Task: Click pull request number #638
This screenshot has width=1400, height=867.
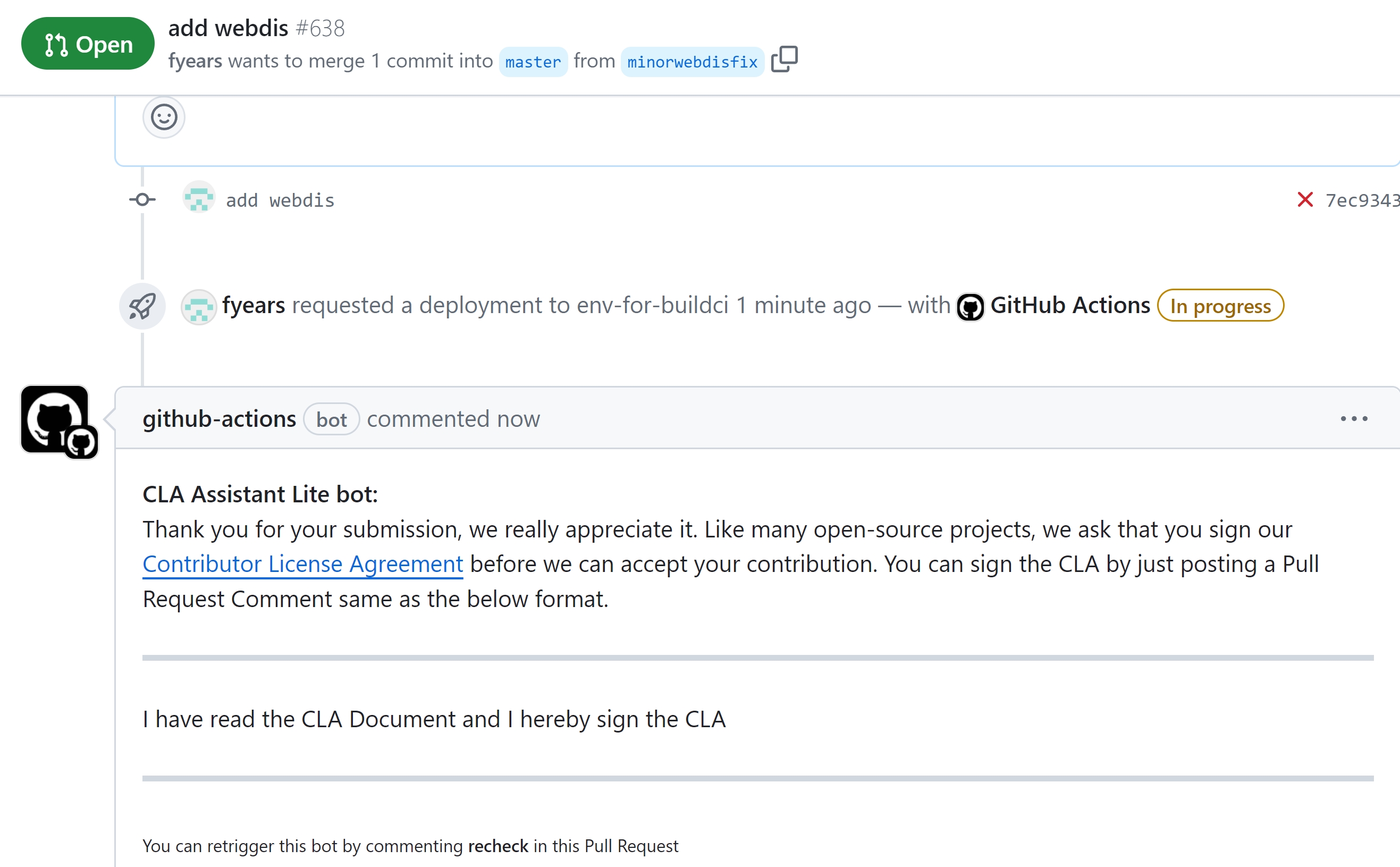Action: [x=321, y=28]
